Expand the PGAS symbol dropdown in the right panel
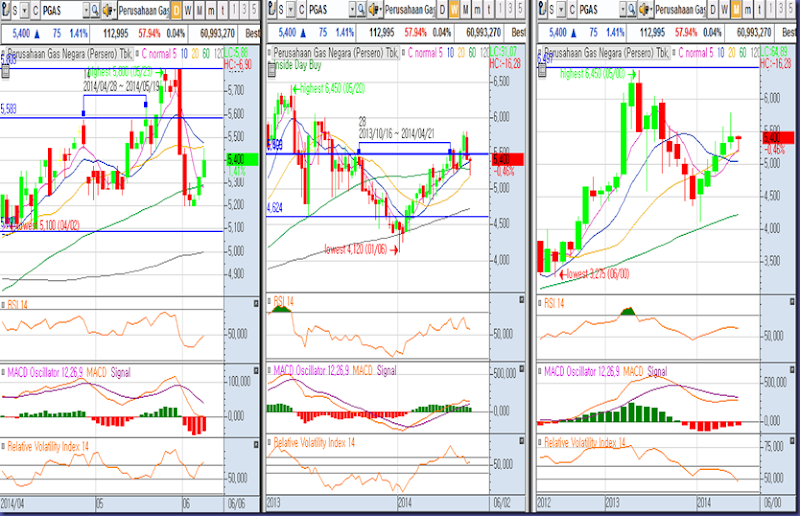 point(623,9)
